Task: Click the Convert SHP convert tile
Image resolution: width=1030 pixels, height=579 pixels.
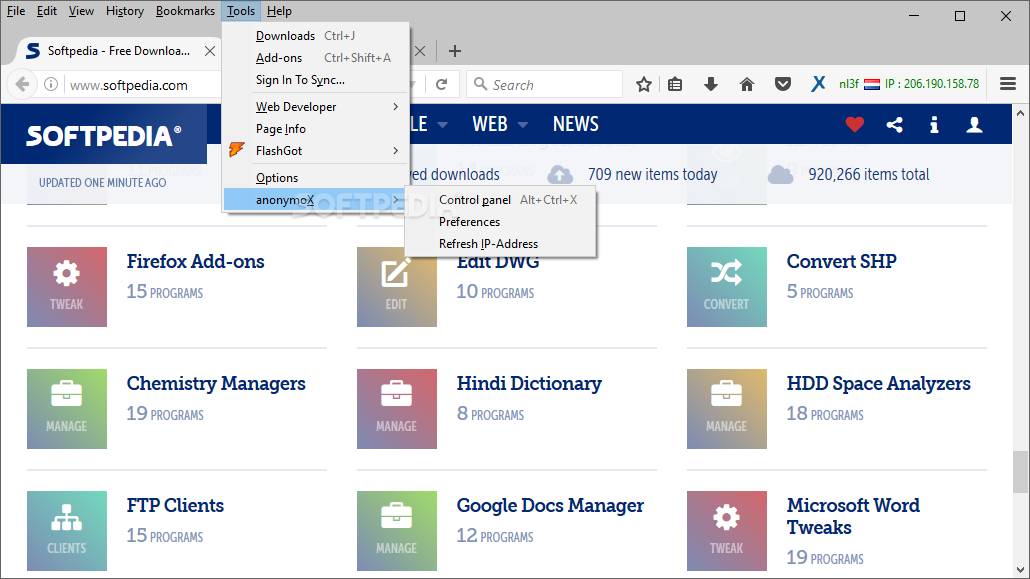Action: [727, 287]
